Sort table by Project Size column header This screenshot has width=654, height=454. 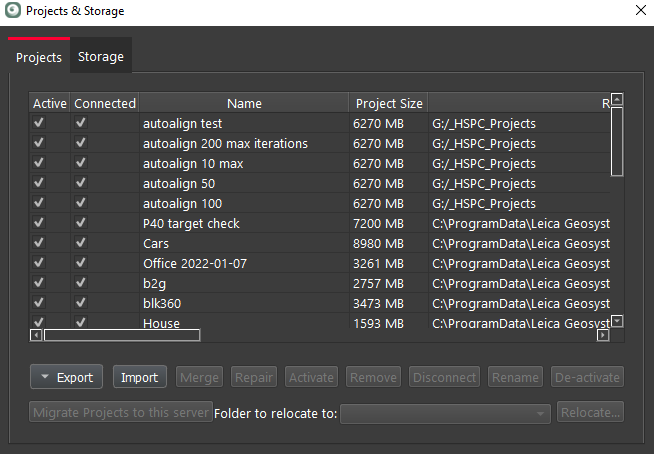pos(389,103)
